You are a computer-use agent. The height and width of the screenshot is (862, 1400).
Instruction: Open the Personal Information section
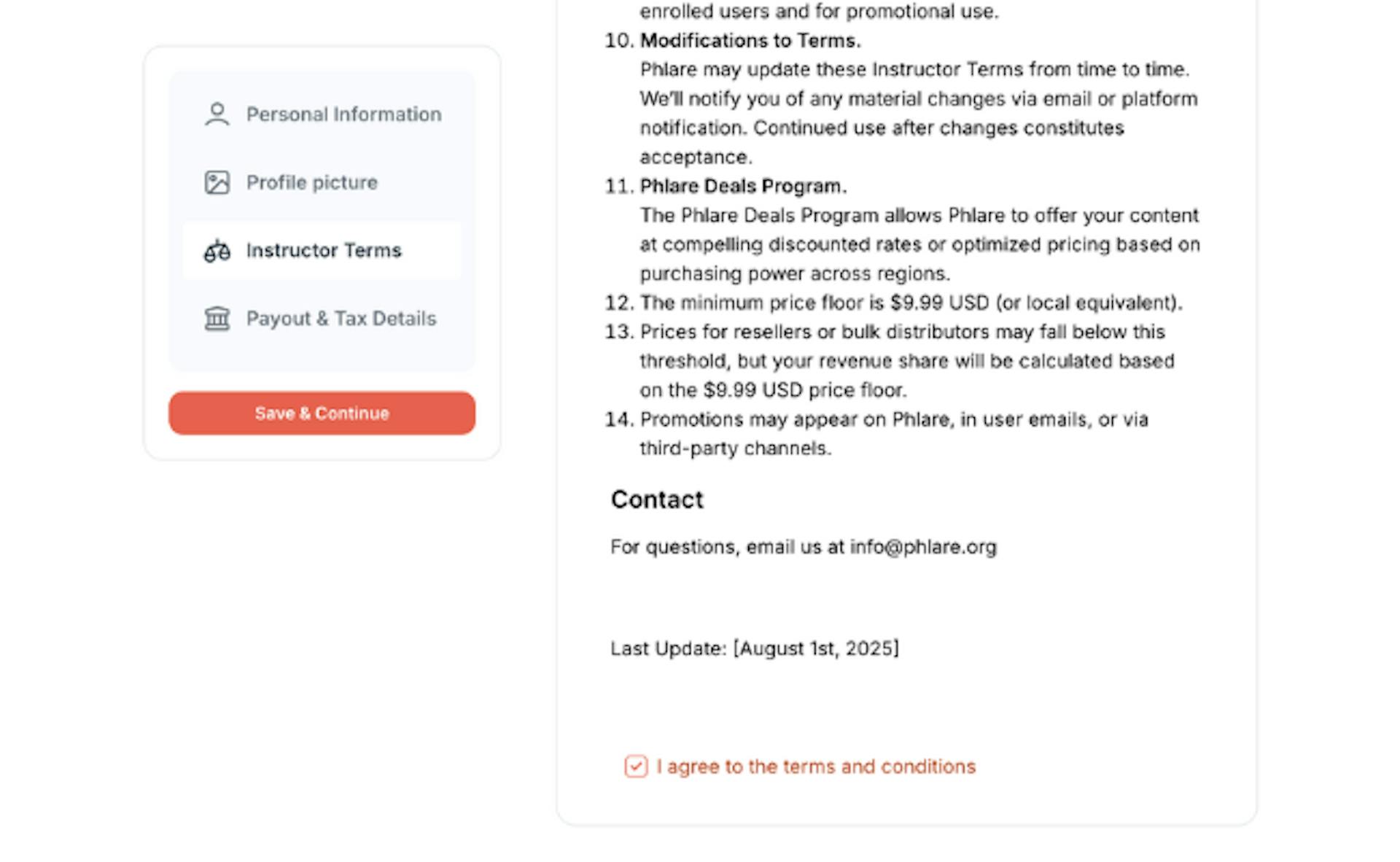[x=343, y=114]
